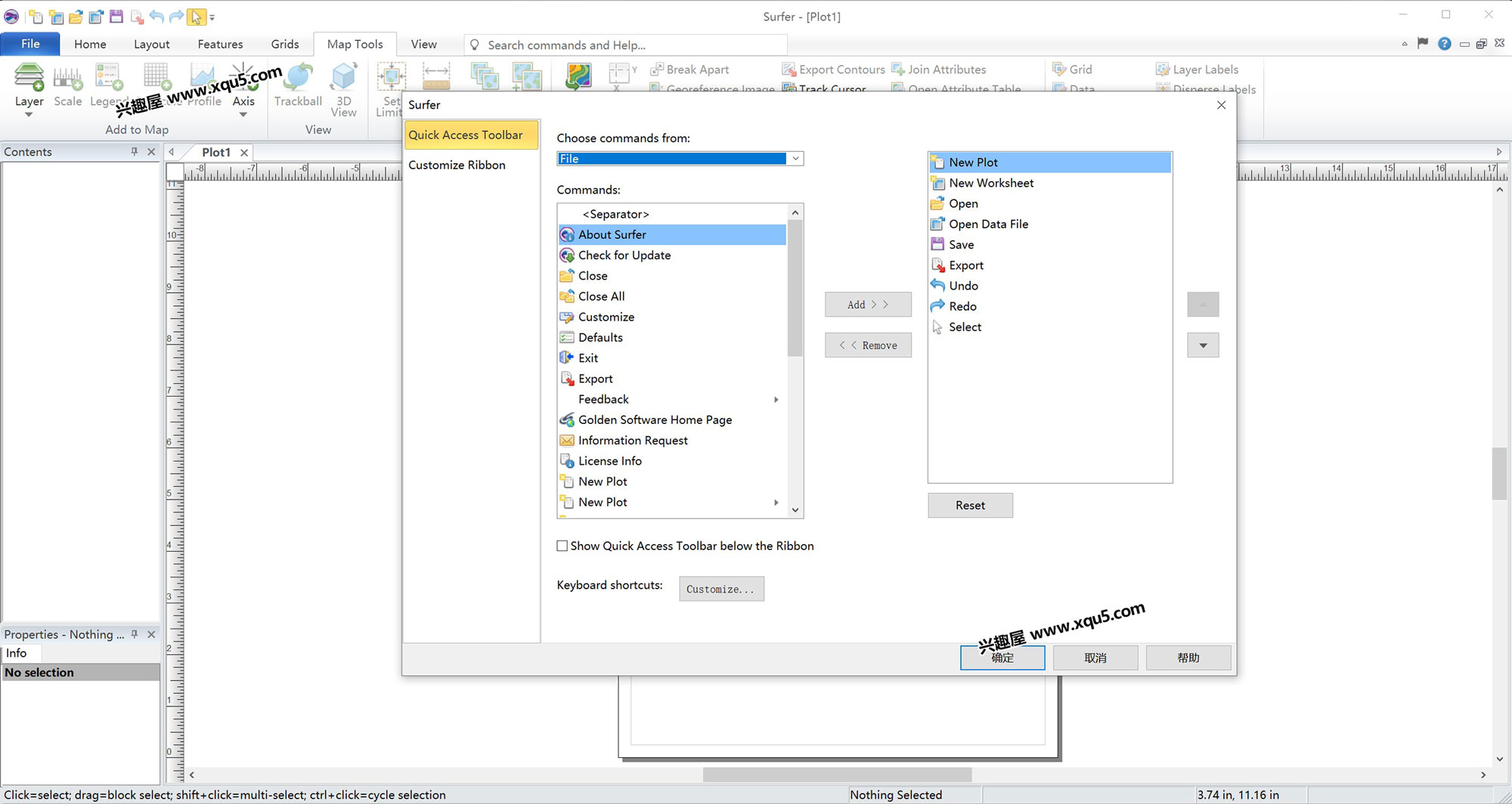Open the File ribbon tab

(x=30, y=44)
